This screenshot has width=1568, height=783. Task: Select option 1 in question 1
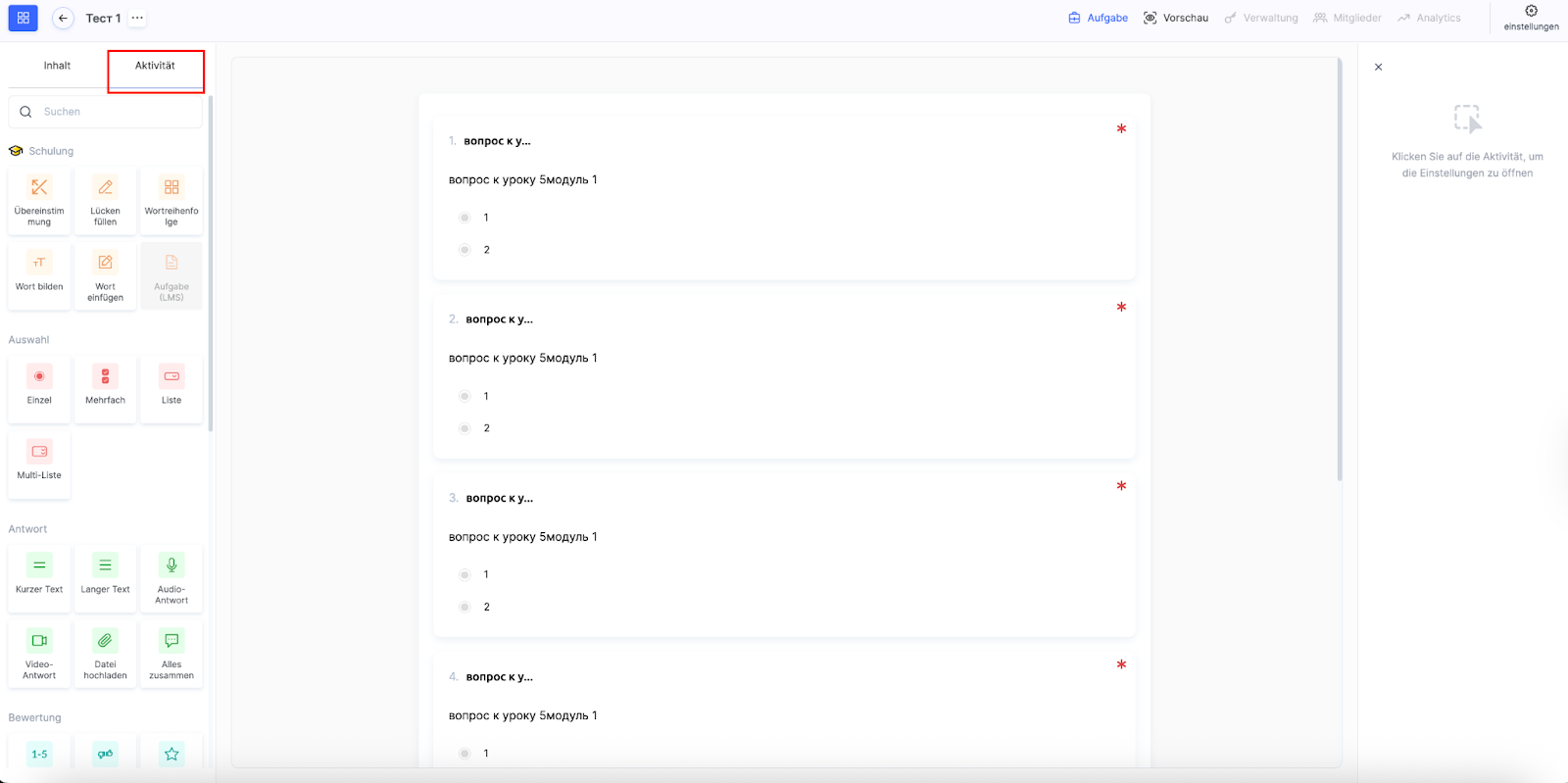coord(465,218)
